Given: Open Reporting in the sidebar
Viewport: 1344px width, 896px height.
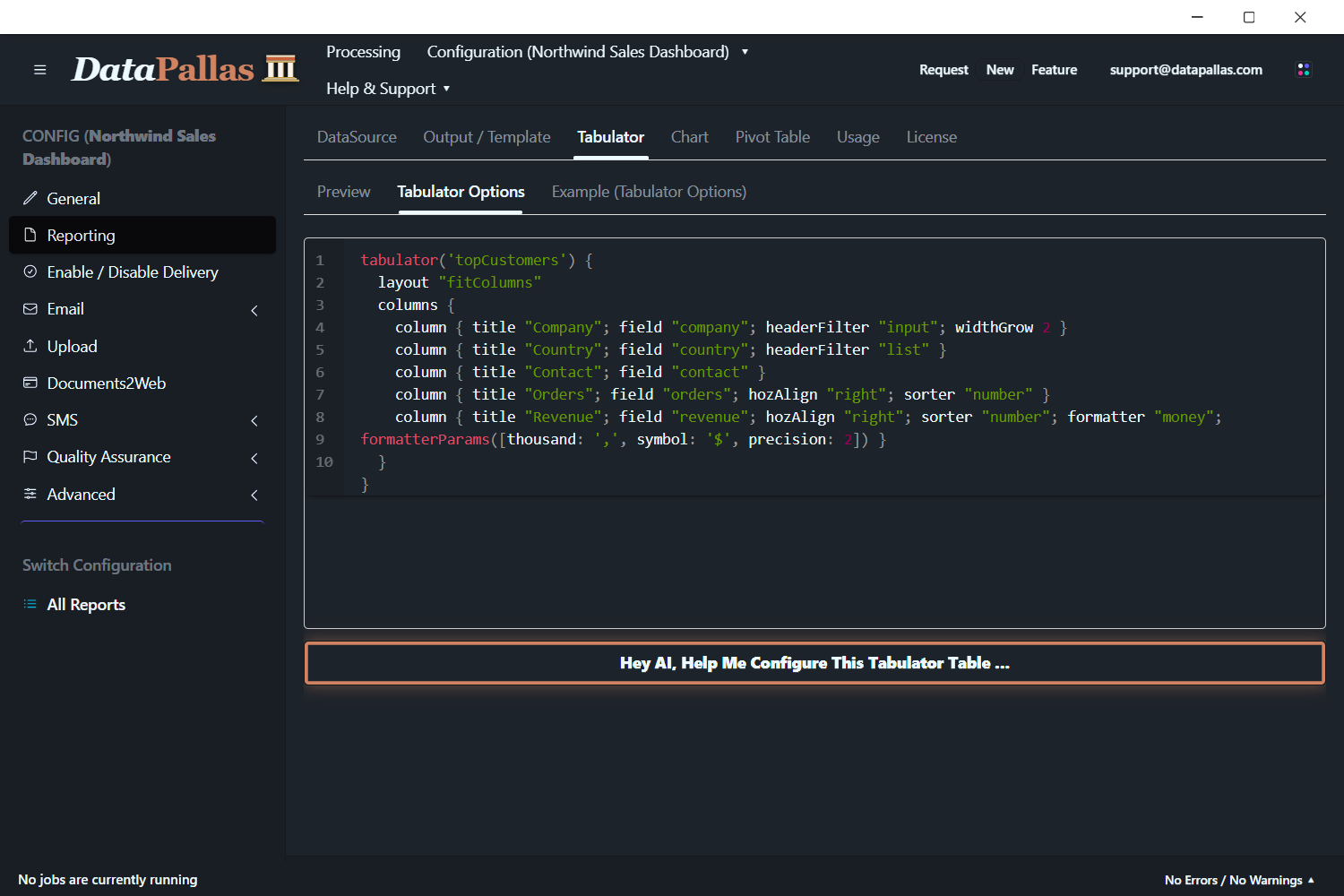Looking at the screenshot, I should pyautogui.click(x=142, y=235).
